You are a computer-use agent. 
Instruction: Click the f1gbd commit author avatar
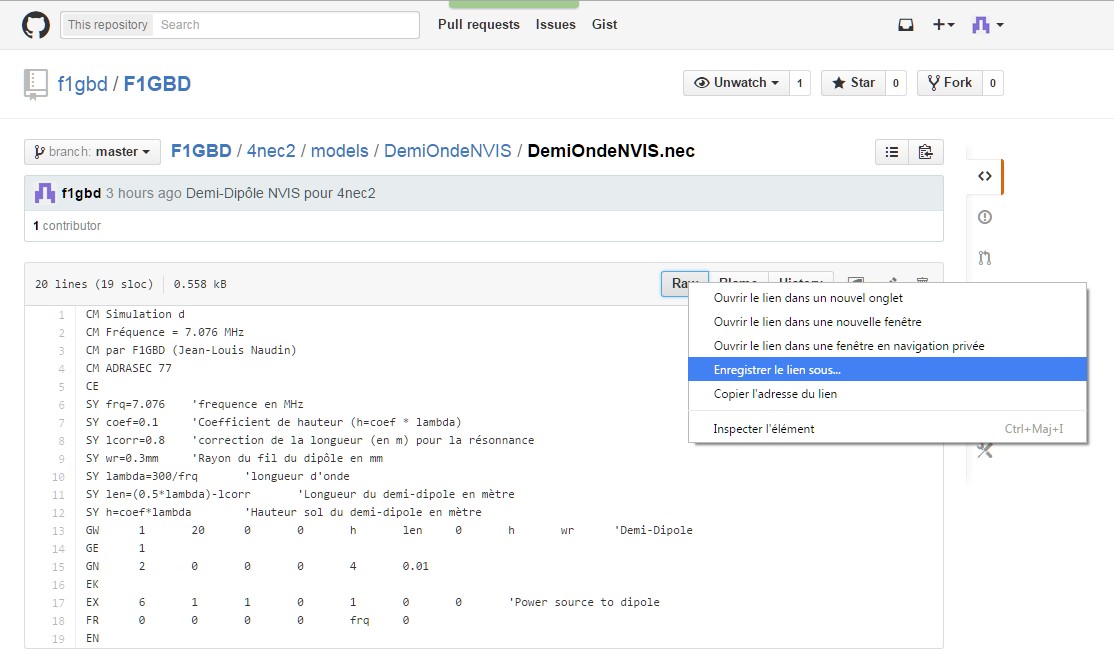tap(45, 193)
